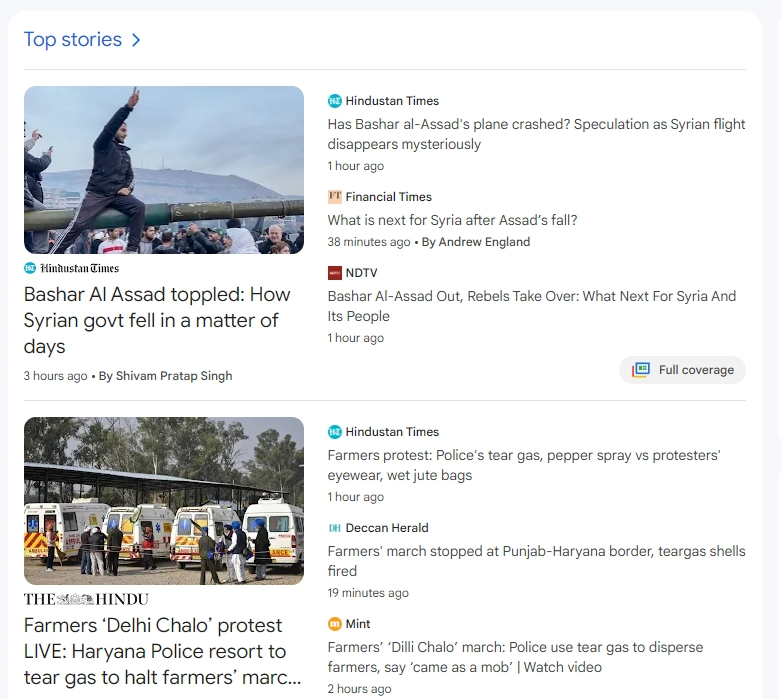Click the red NDTV logo icon
The image size is (782, 699).
coord(335,273)
